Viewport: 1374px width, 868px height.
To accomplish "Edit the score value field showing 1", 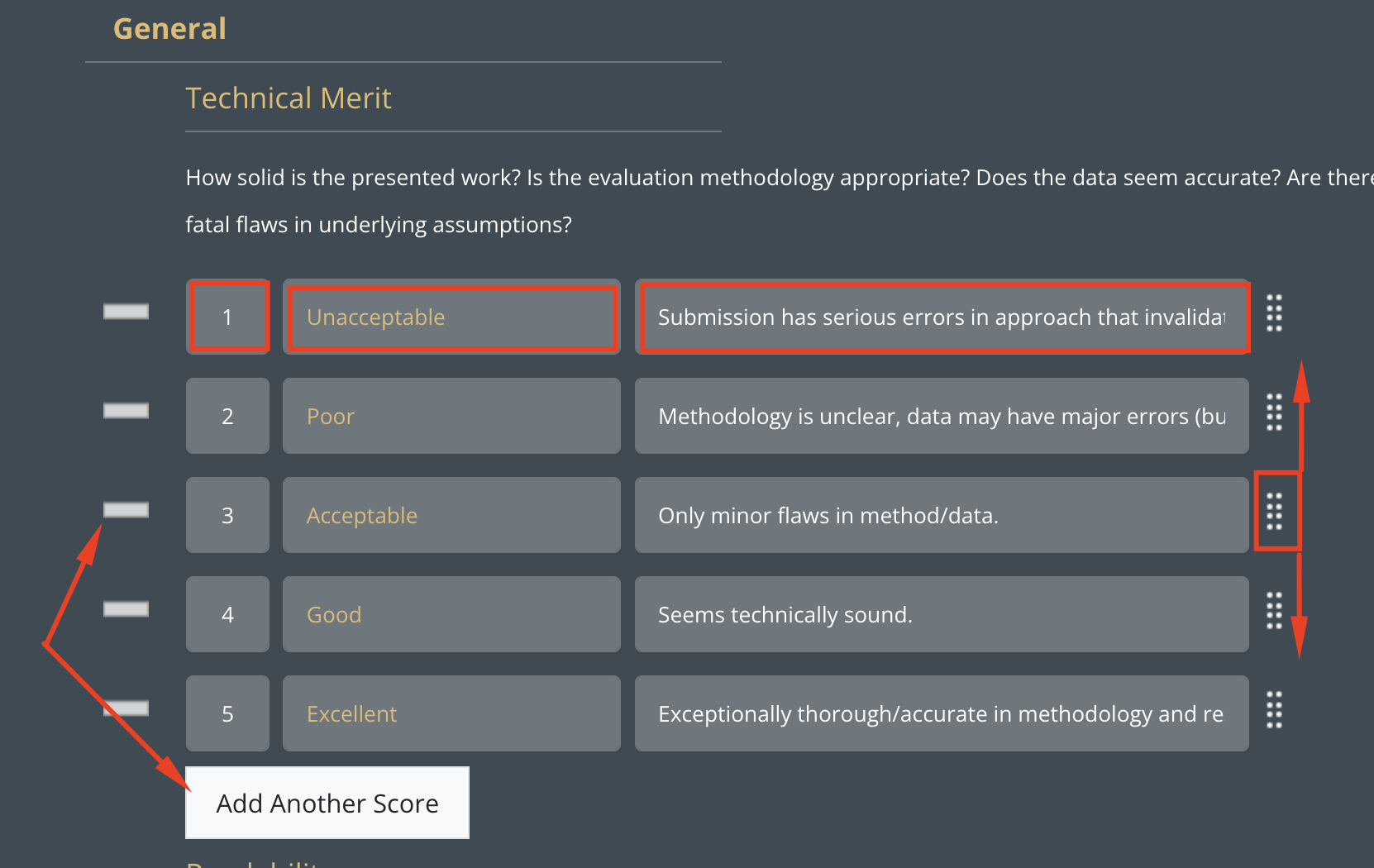I will [x=228, y=317].
